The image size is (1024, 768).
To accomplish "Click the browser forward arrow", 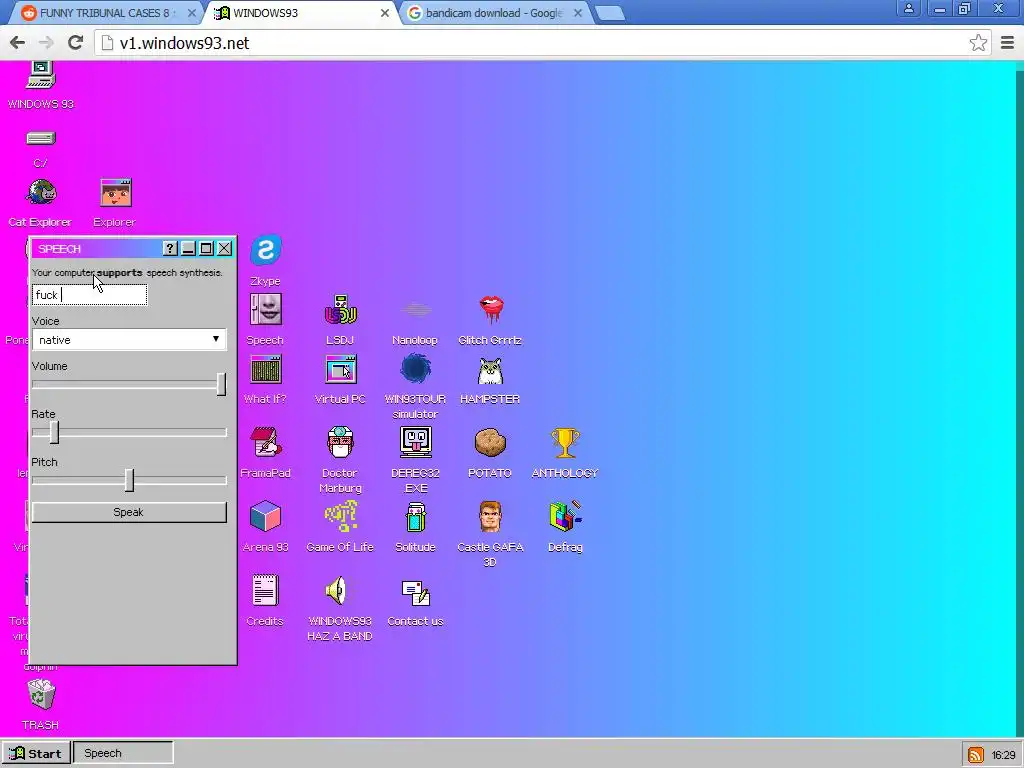I will pyautogui.click(x=46, y=43).
